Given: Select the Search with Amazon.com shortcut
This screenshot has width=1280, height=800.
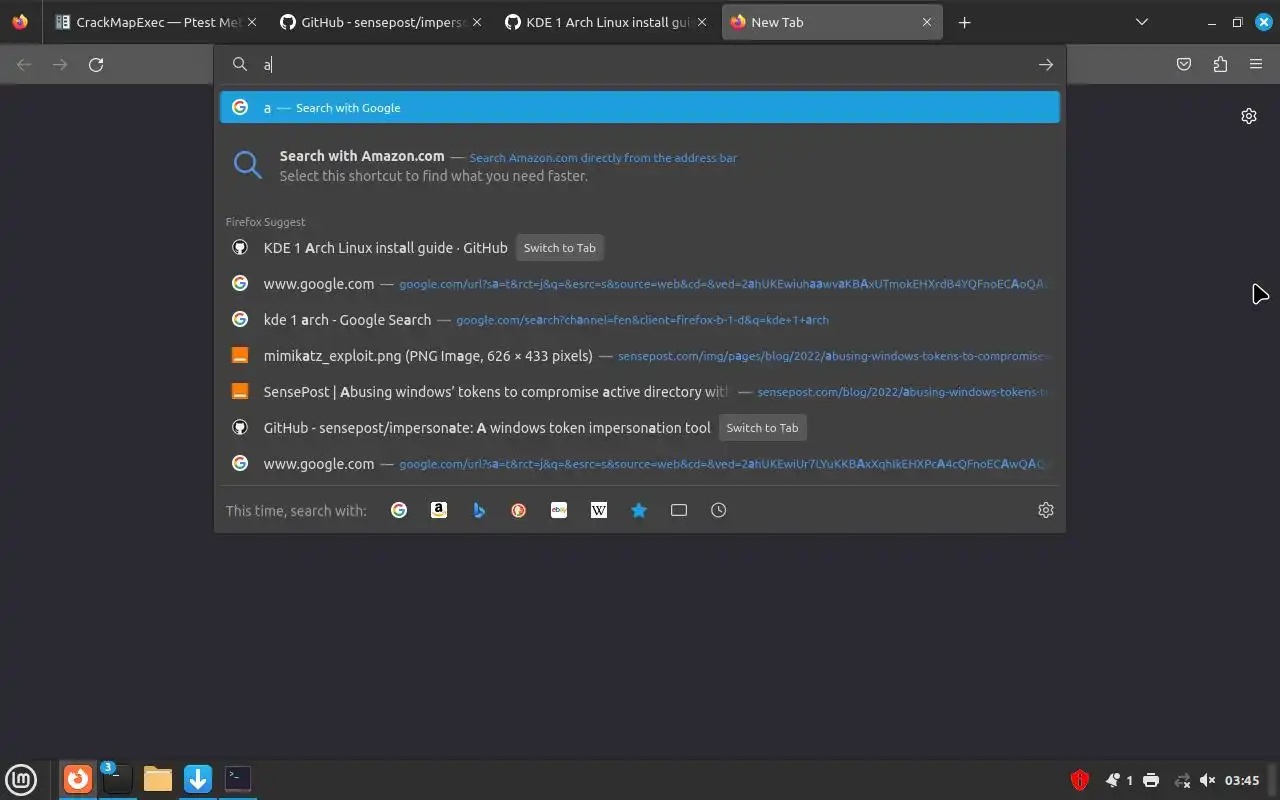Looking at the screenshot, I should click(640, 165).
